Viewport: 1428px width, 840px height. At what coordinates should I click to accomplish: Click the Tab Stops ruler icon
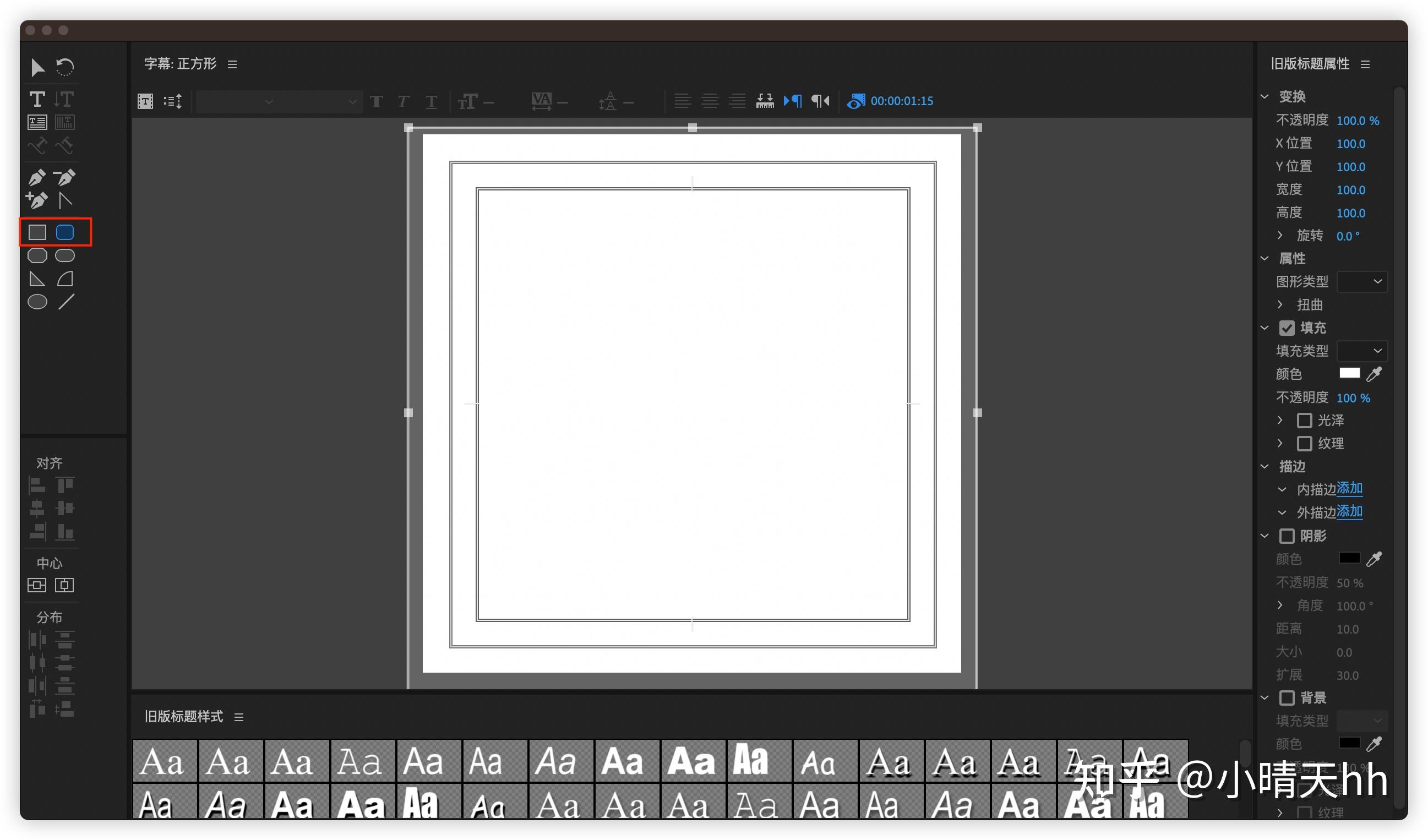point(765,101)
